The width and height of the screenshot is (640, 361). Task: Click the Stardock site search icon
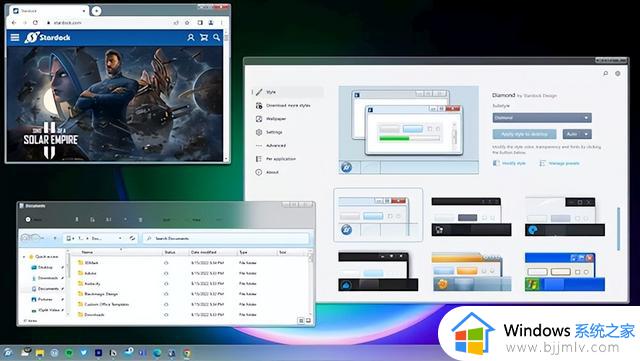(x=216, y=38)
